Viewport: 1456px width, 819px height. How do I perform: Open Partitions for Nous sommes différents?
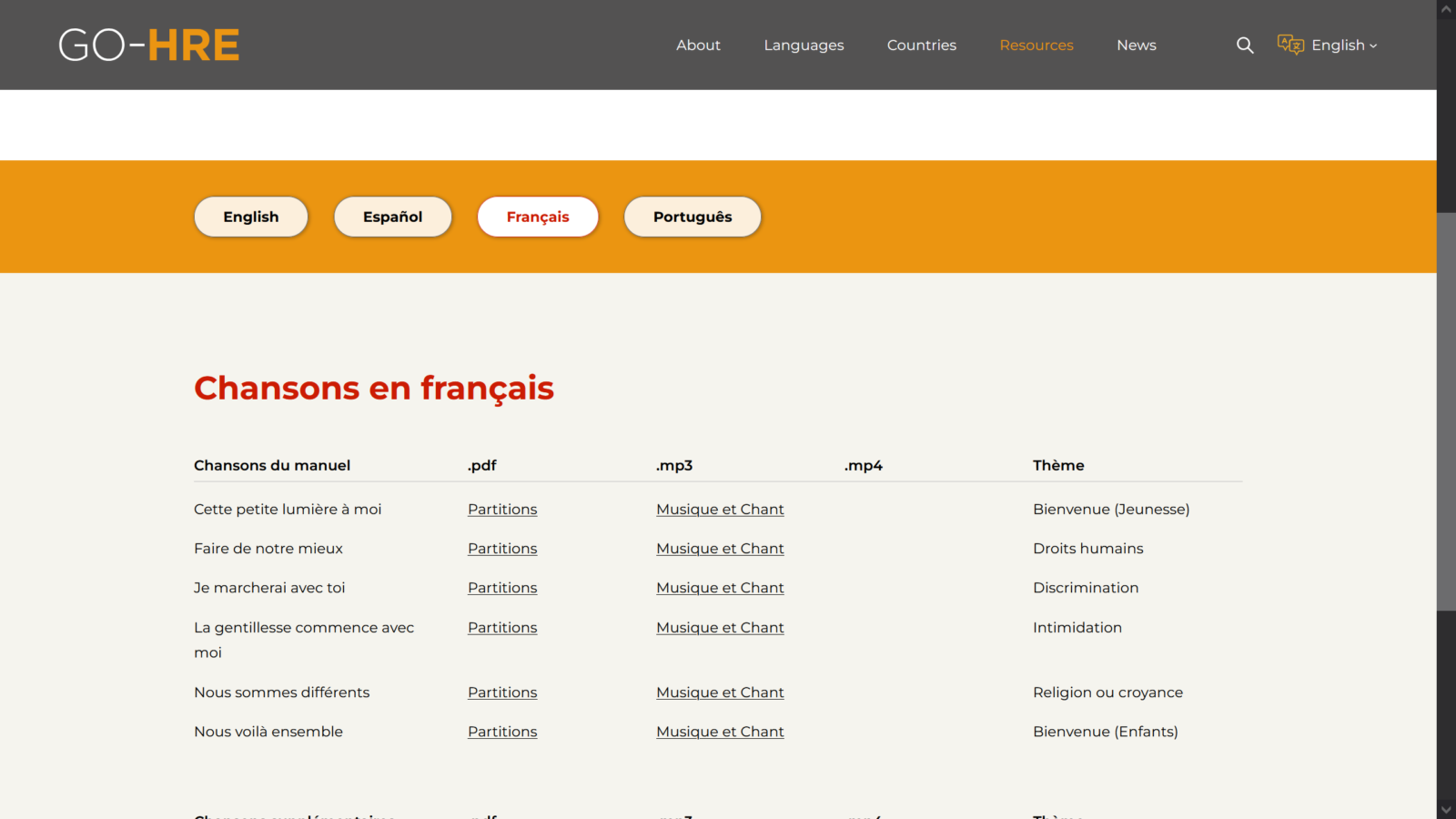coord(502,693)
